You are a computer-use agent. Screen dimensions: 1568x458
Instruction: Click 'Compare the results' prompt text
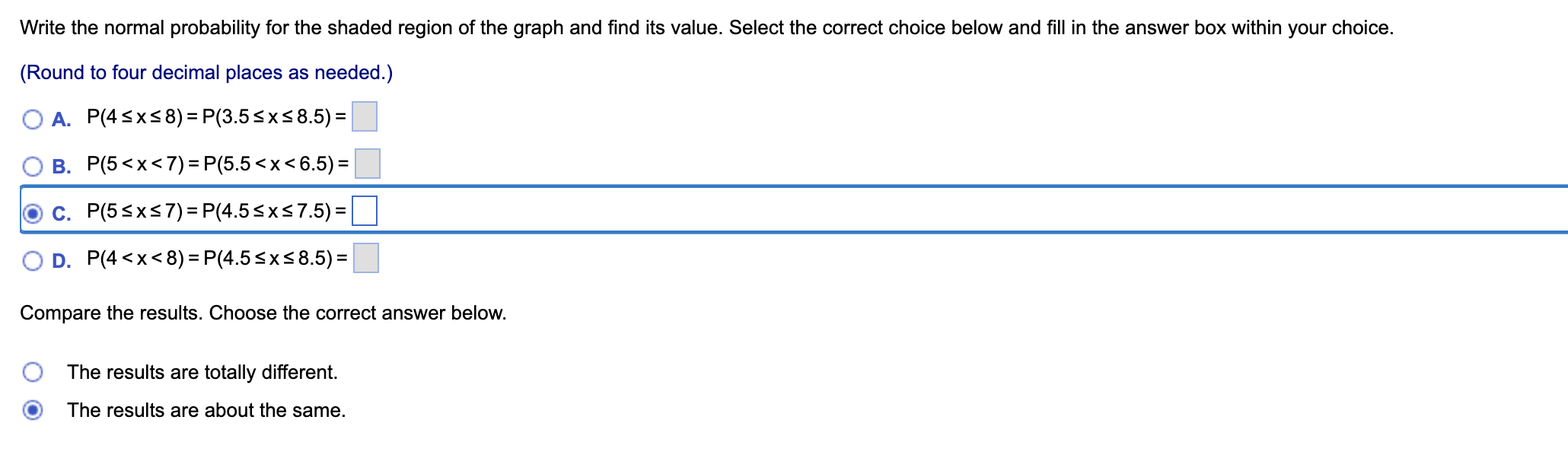(x=263, y=312)
